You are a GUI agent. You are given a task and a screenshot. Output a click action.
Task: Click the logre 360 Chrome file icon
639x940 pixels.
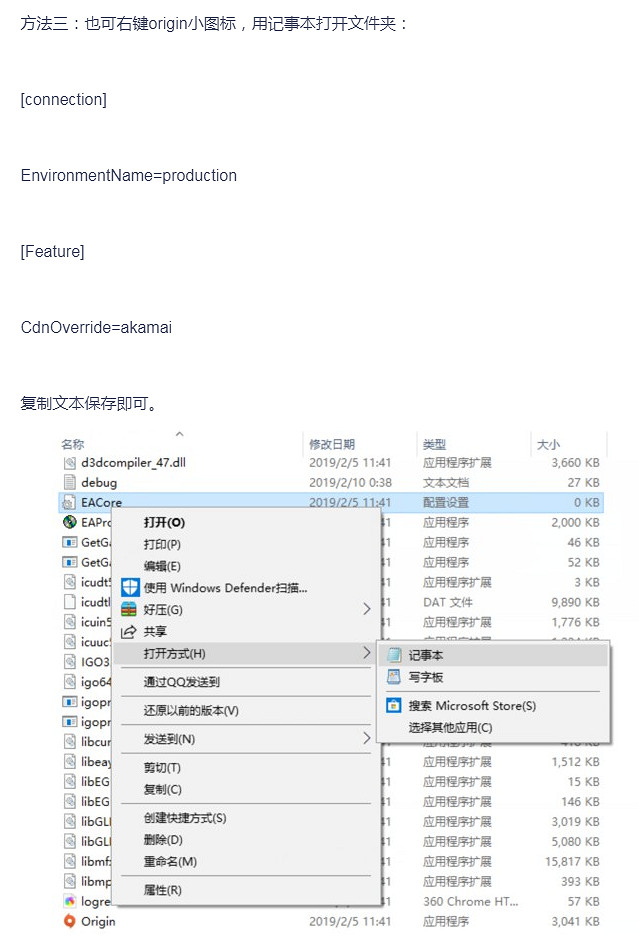click(x=69, y=901)
